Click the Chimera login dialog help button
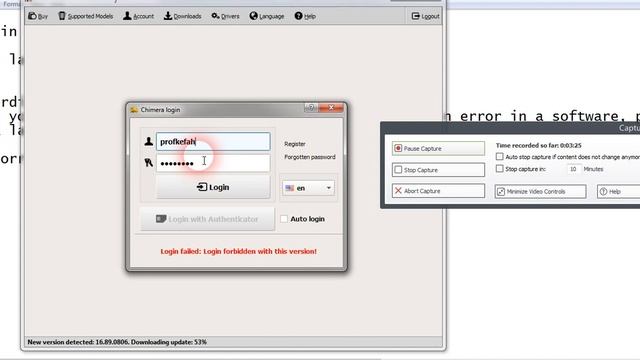Viewport: 640px width, 360px height. click(311, 108)
